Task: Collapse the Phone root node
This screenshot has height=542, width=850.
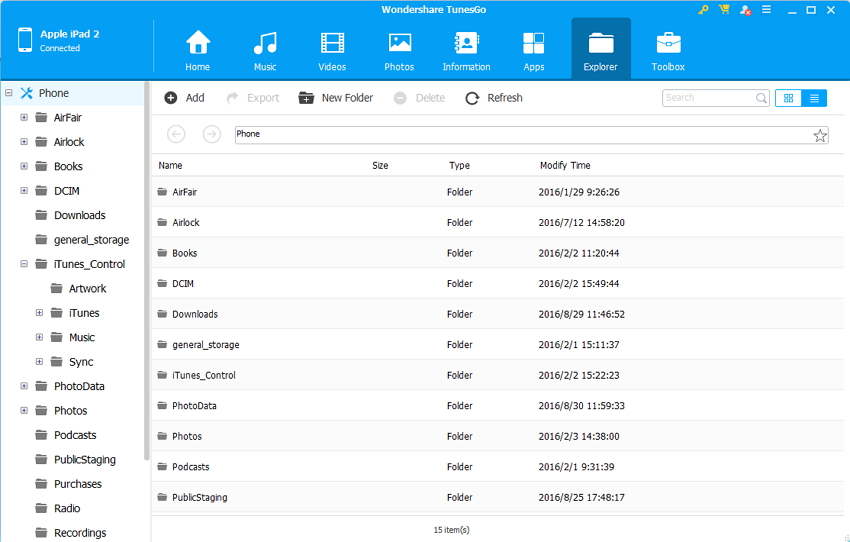Action: coord(9,93)
